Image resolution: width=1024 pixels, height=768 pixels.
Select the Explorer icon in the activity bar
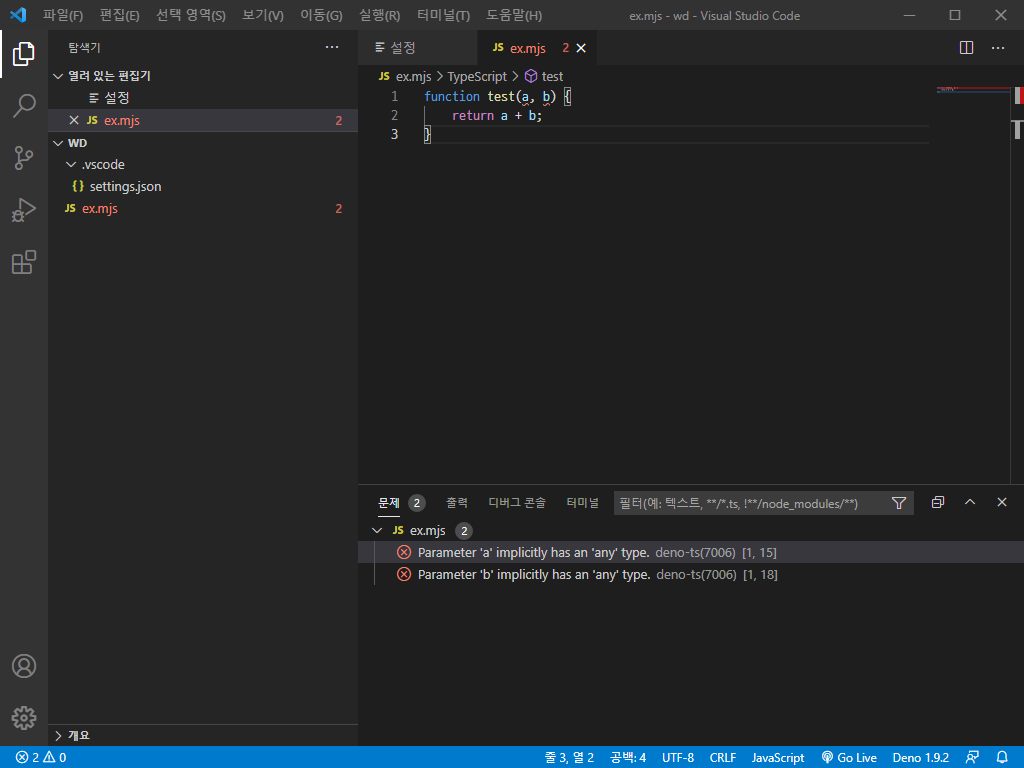[x=24, y=54]
